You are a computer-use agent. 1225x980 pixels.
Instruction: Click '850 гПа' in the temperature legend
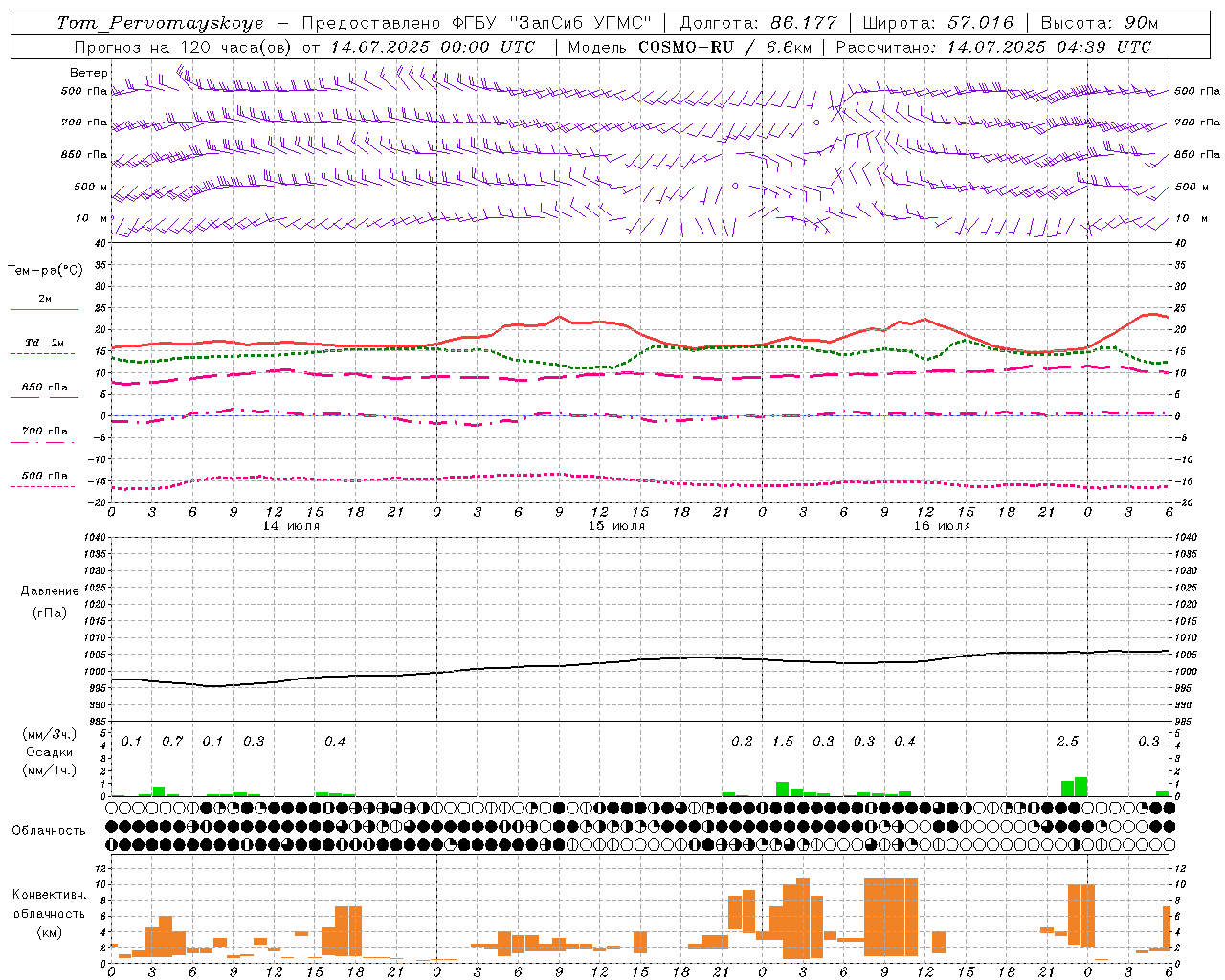[x=45, y=388]
